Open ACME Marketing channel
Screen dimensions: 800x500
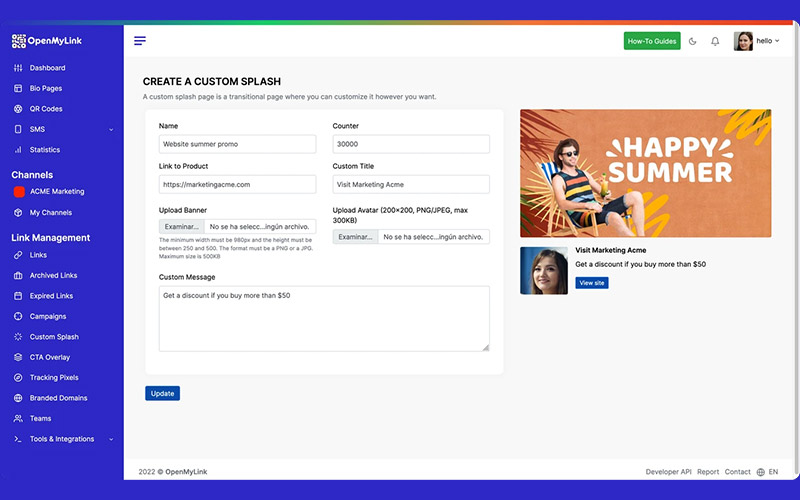(57, 192)
